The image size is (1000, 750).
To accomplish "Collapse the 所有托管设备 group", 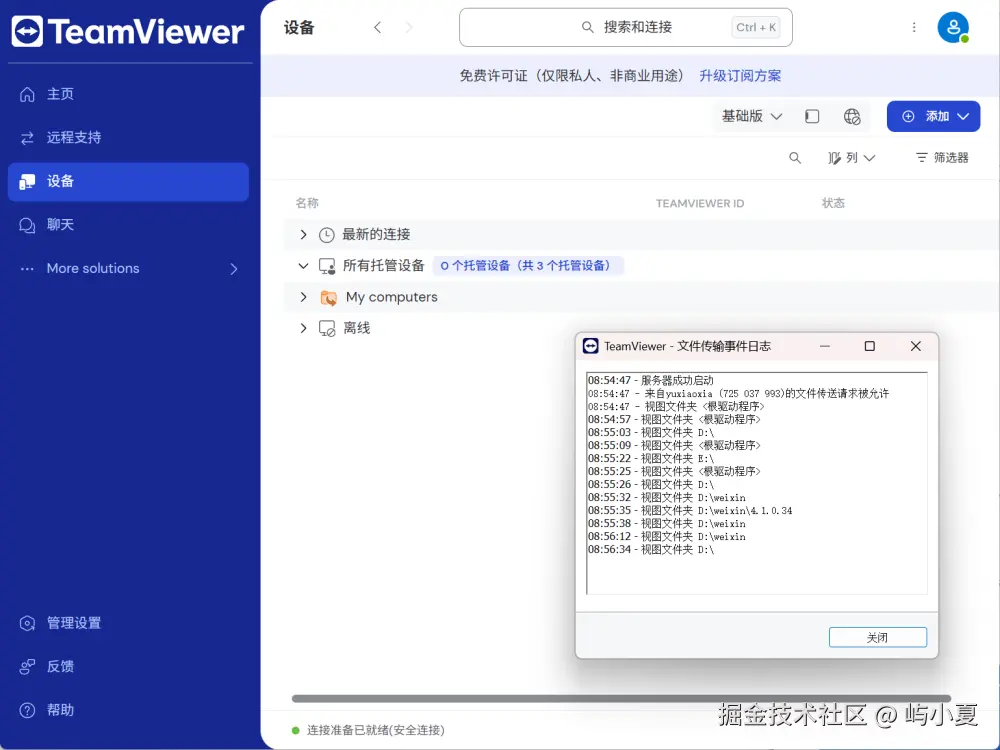I will point(304,265).
